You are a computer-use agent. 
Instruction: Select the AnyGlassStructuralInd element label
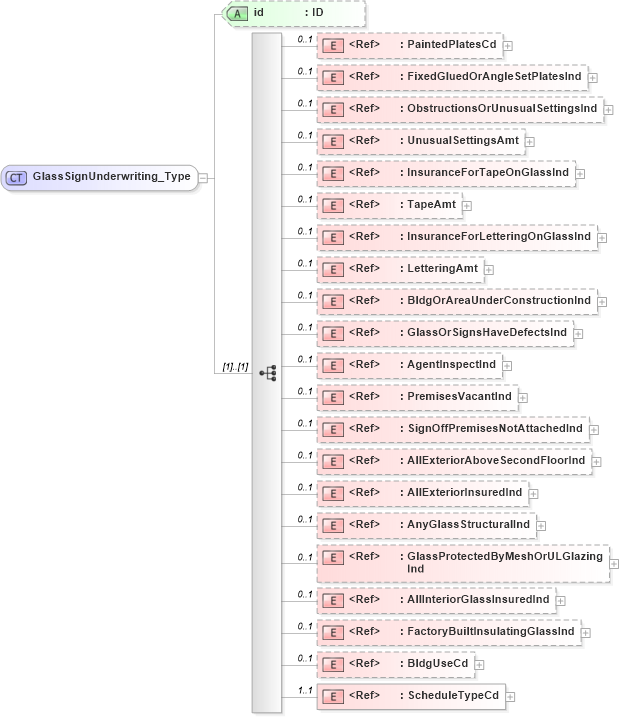(x=464, y=525)
